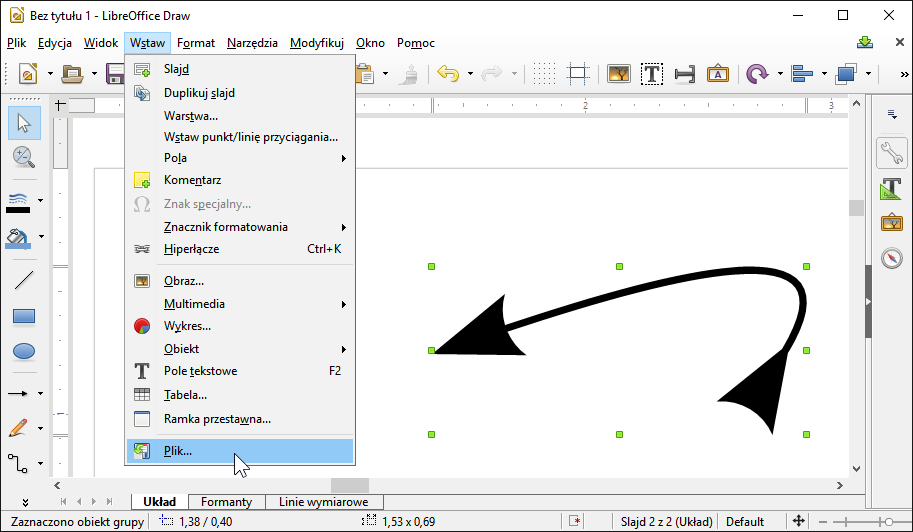Viewport: 913px width, 532px height.
Task: Select the Connector tool
Action: click(18, 463)
